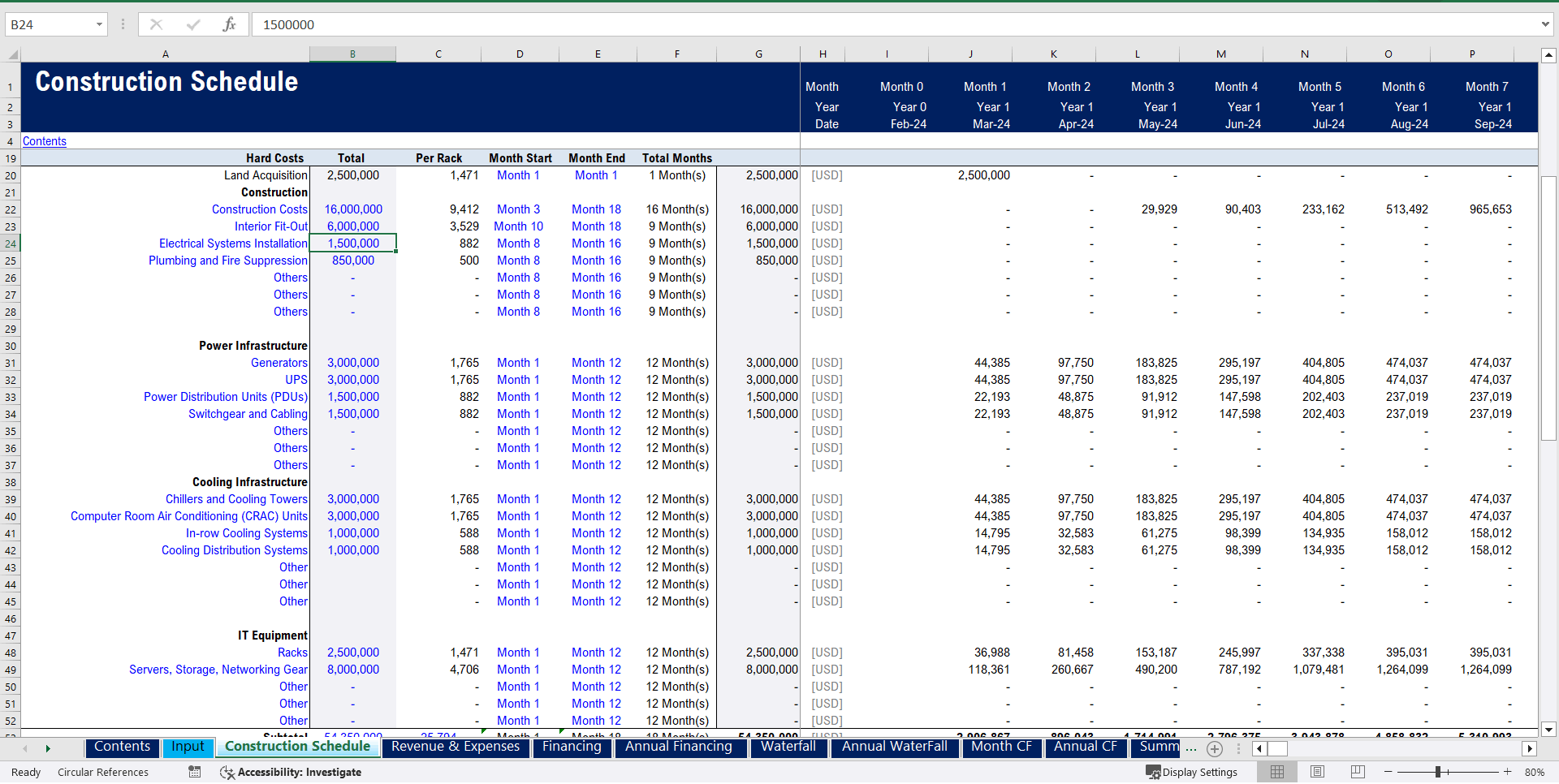Click the macro recording icon in status bar

tap(194, 772)
